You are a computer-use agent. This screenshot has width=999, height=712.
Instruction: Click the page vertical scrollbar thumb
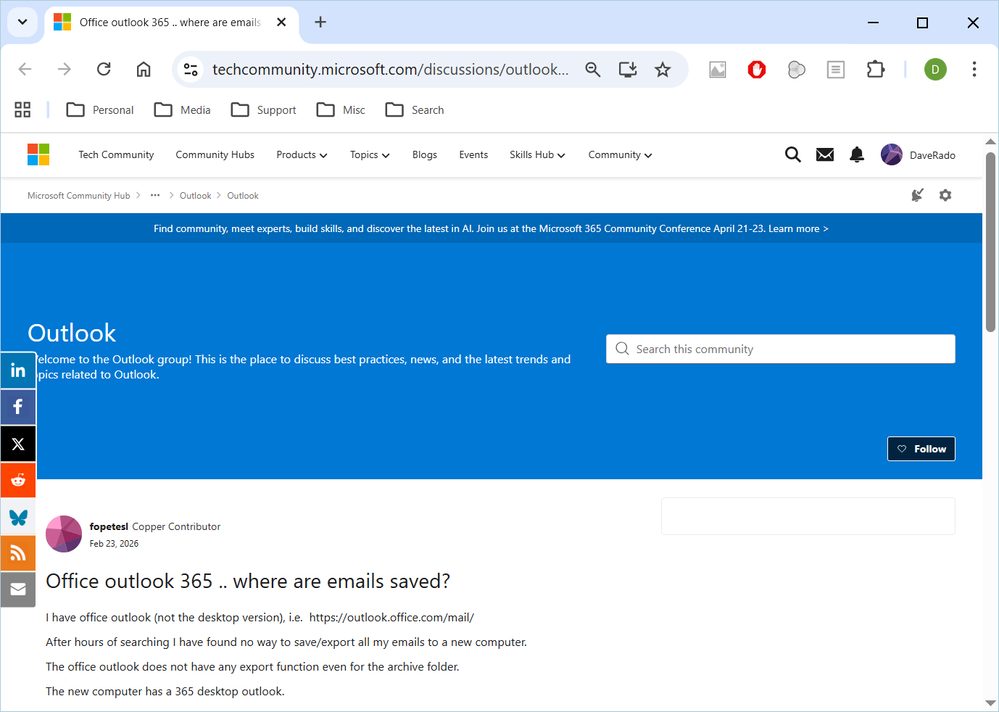point(990,242)
